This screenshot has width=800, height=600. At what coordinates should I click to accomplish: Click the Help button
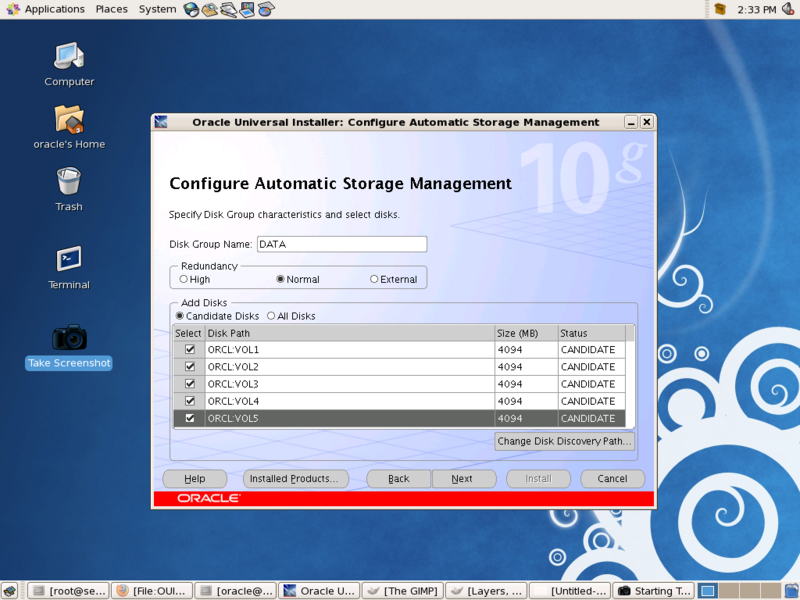(x=194, y=479)
